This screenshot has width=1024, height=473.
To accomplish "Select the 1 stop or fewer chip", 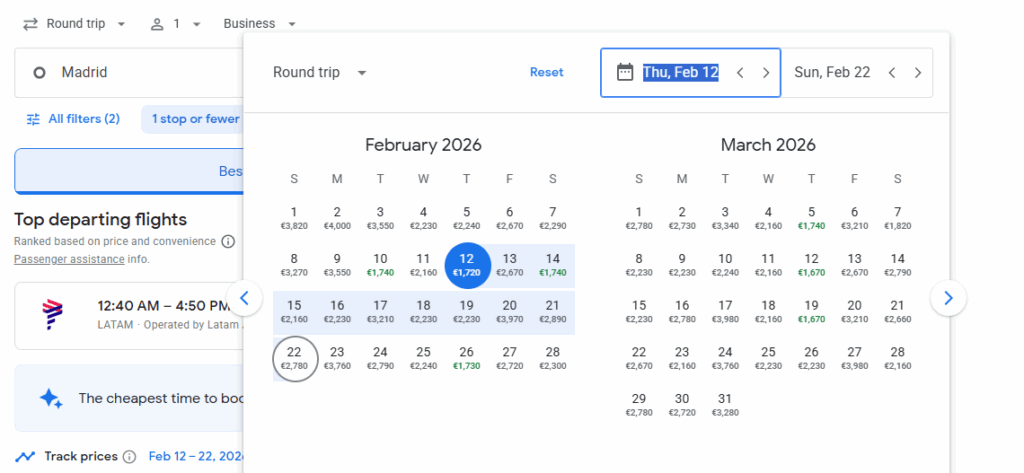I will 195,119.
